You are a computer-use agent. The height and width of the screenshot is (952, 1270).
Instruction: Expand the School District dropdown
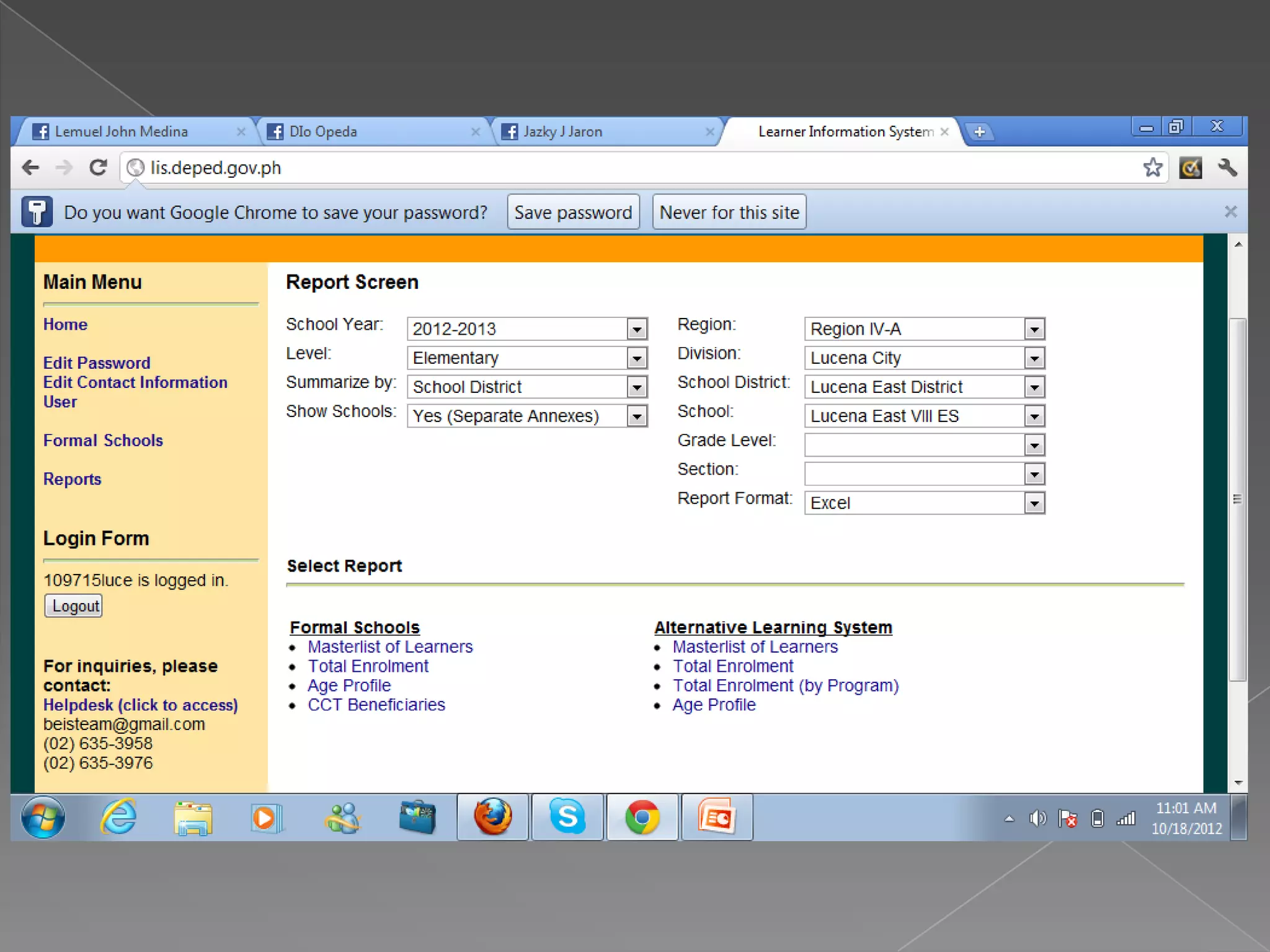coord(925,387)
